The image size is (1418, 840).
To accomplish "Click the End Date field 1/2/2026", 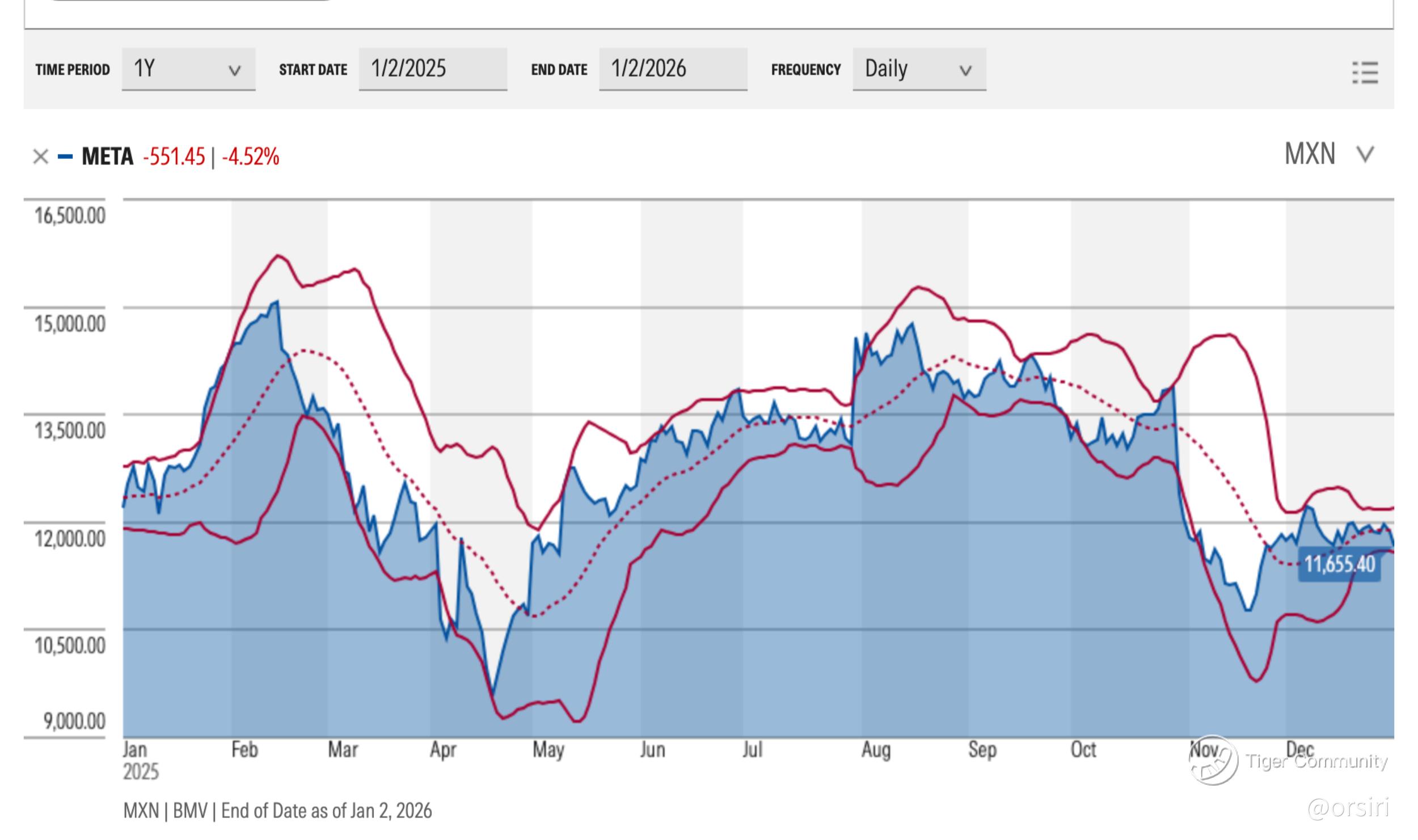I will pos(673,69).
